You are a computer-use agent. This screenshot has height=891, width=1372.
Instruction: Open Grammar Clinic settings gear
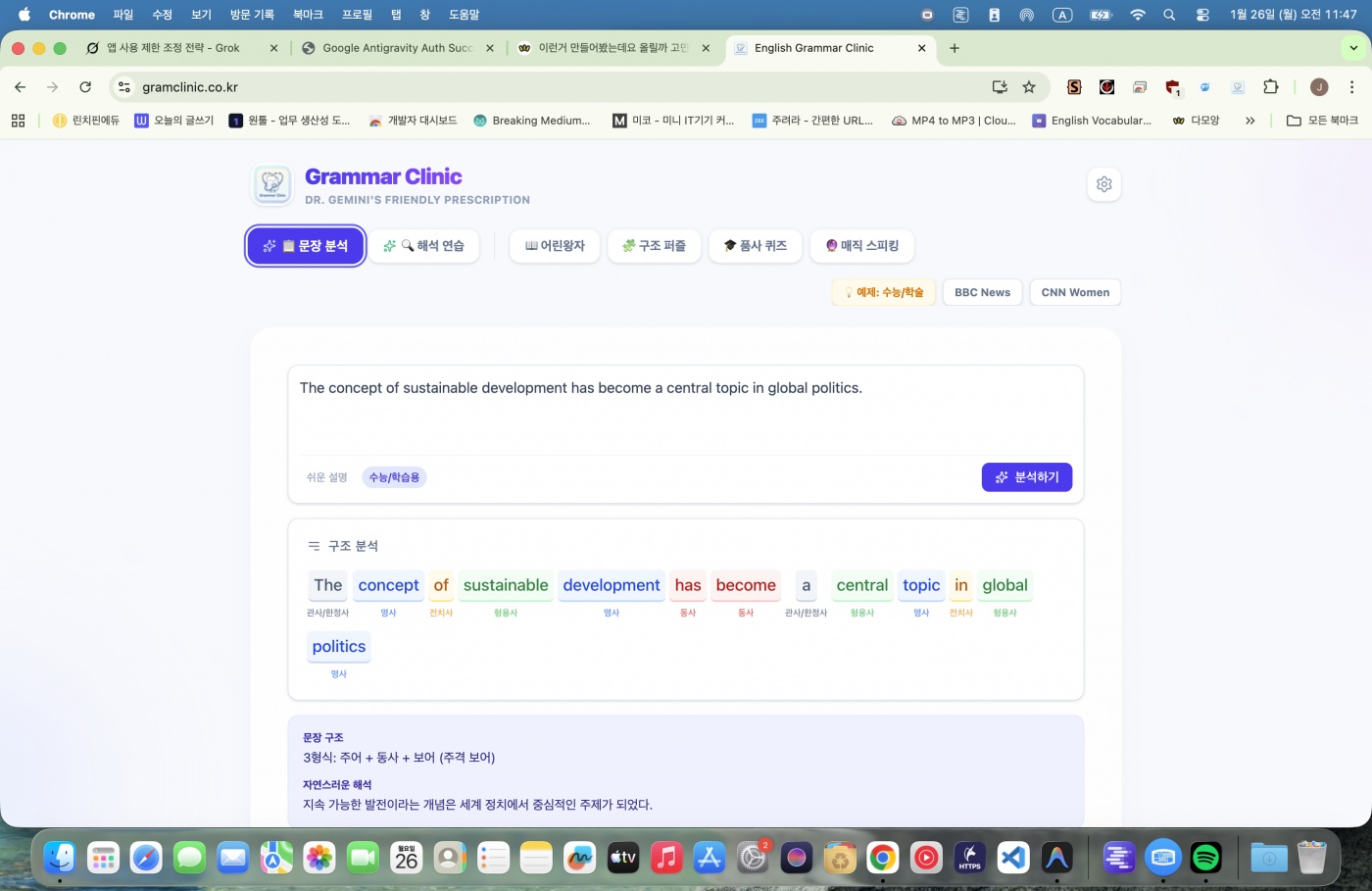tap(1103, 184)
